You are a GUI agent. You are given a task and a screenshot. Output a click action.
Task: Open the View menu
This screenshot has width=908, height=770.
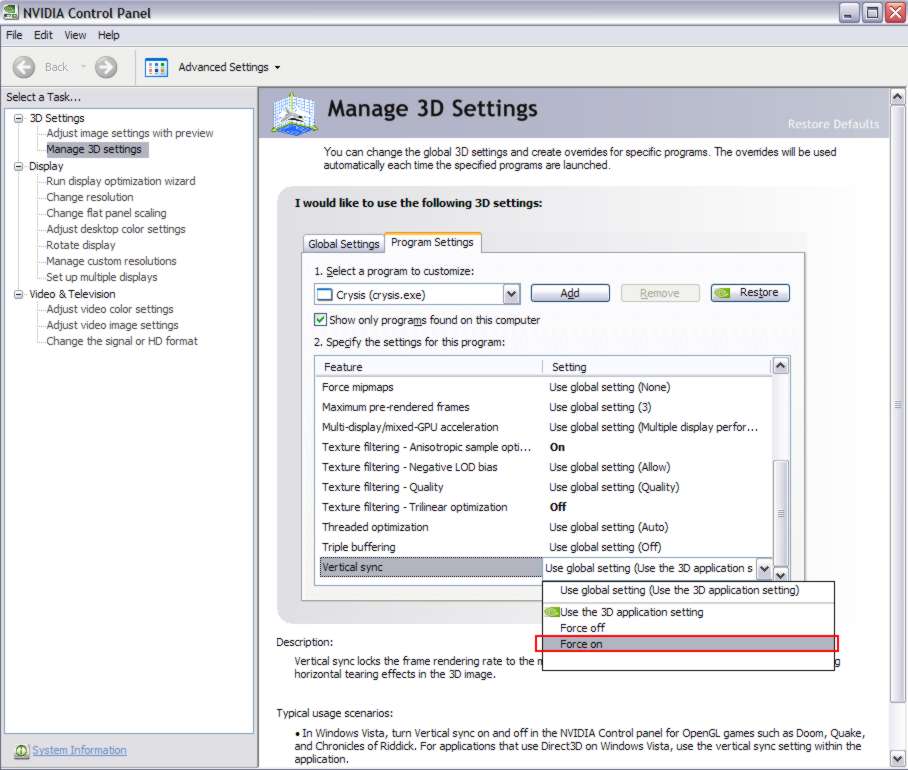click(75, 35)
